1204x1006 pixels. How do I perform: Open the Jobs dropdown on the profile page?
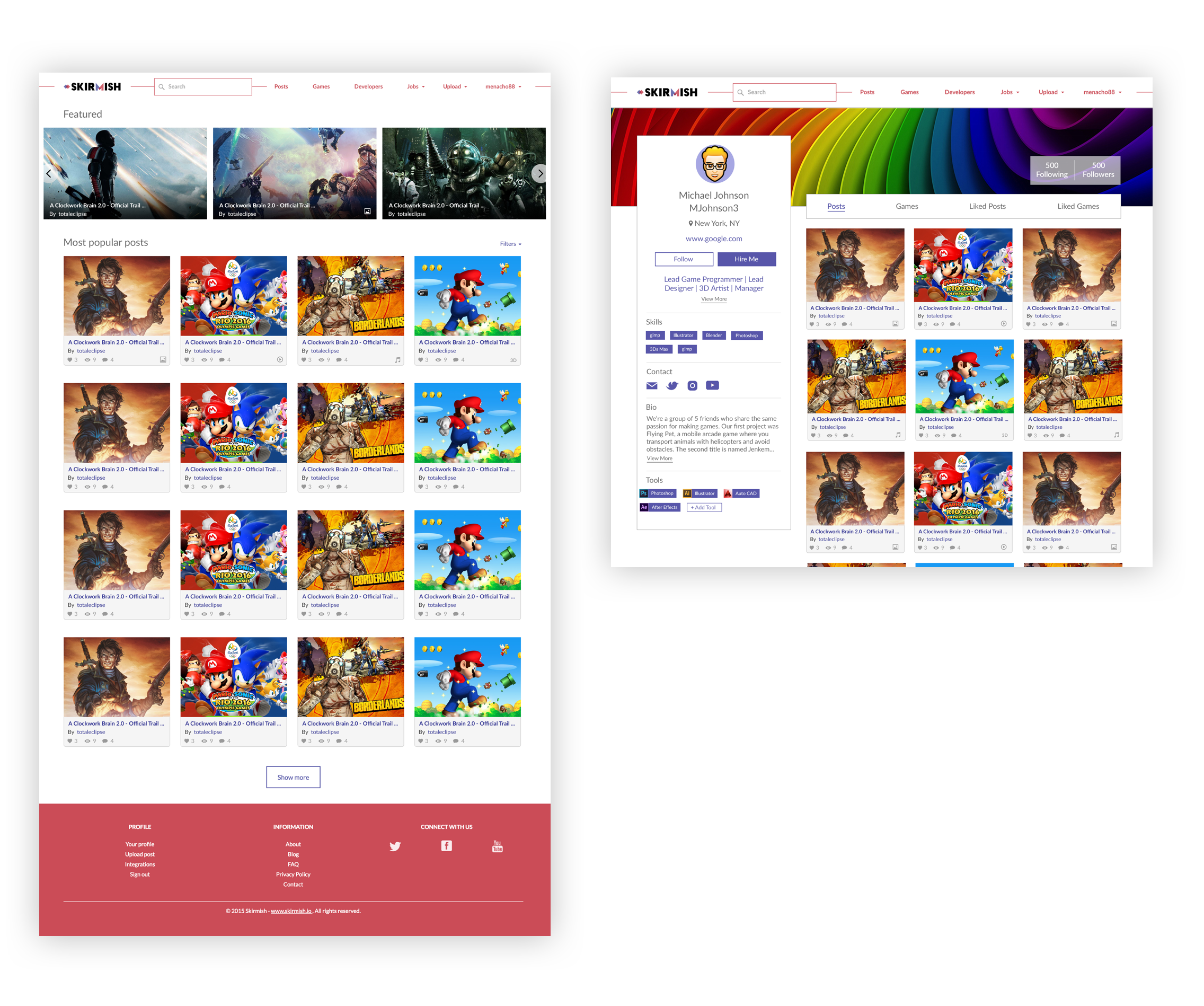click(1010, 92)
